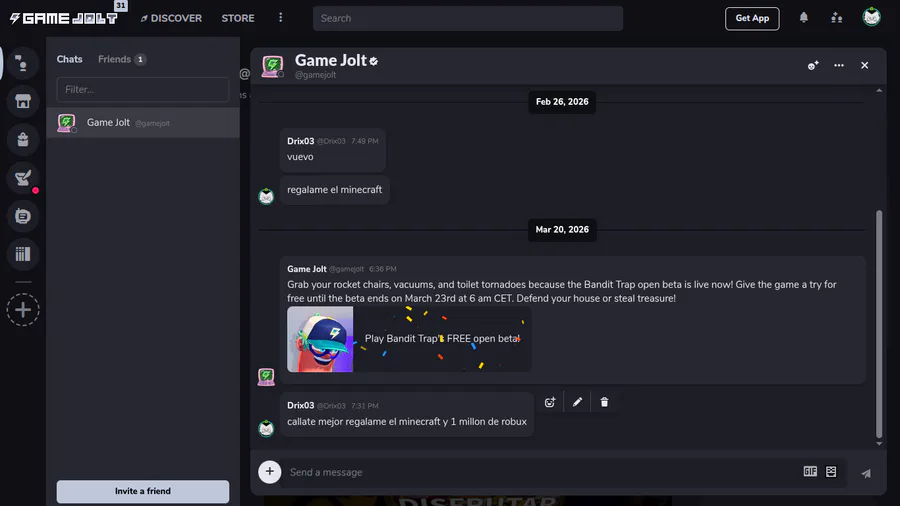The height and width of the screenshot is (506, 900).
Task: Click the send message arrow
Action: [x=866, y=473]
